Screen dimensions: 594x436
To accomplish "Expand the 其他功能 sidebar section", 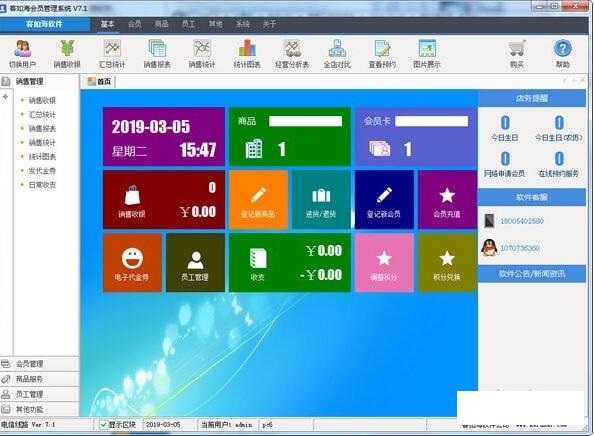I will [39, 409].
